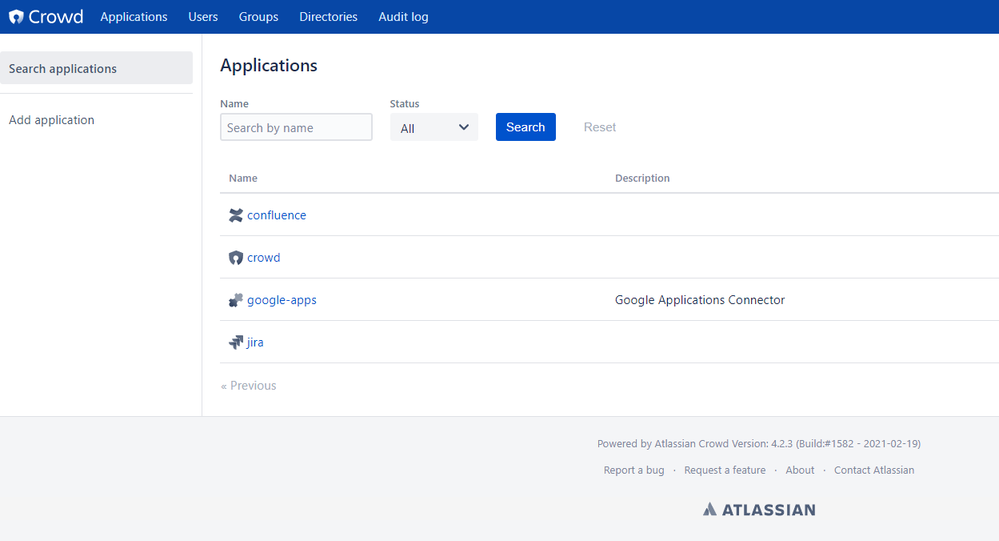
Task: Click the Name column header
Action: [x=243, y=178]
